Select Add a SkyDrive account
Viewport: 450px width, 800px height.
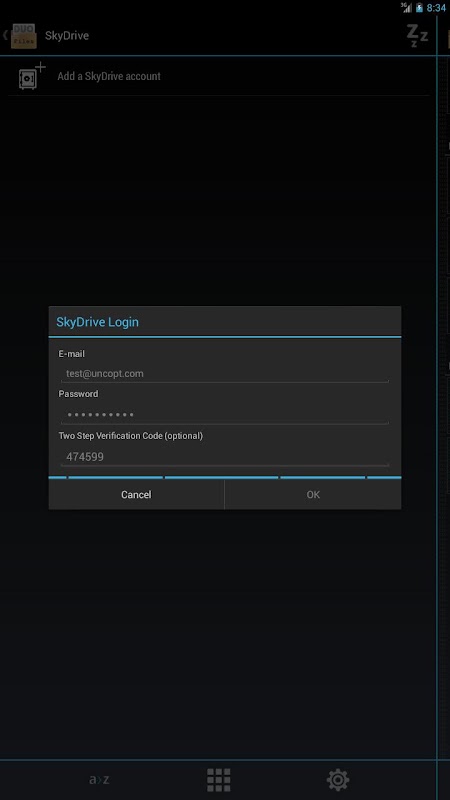218,76
